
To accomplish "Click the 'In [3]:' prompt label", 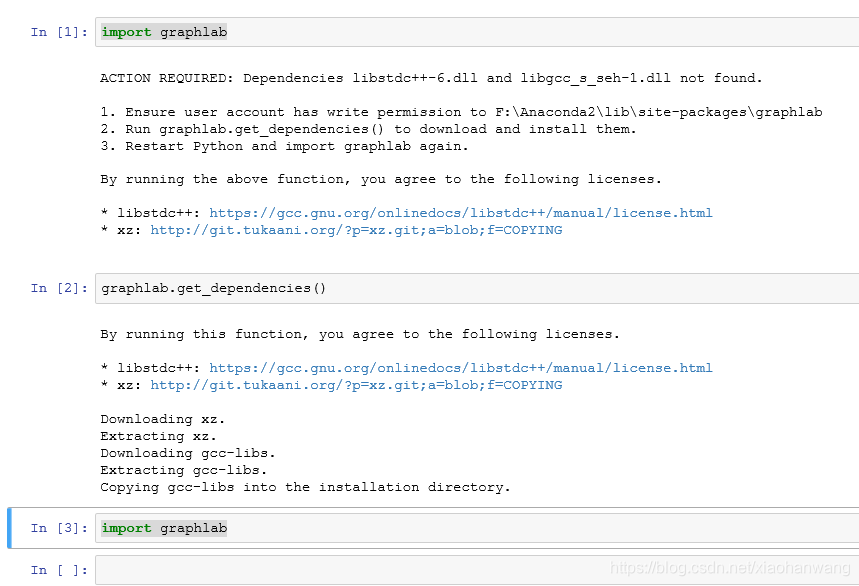I will (x=59, y=528).
